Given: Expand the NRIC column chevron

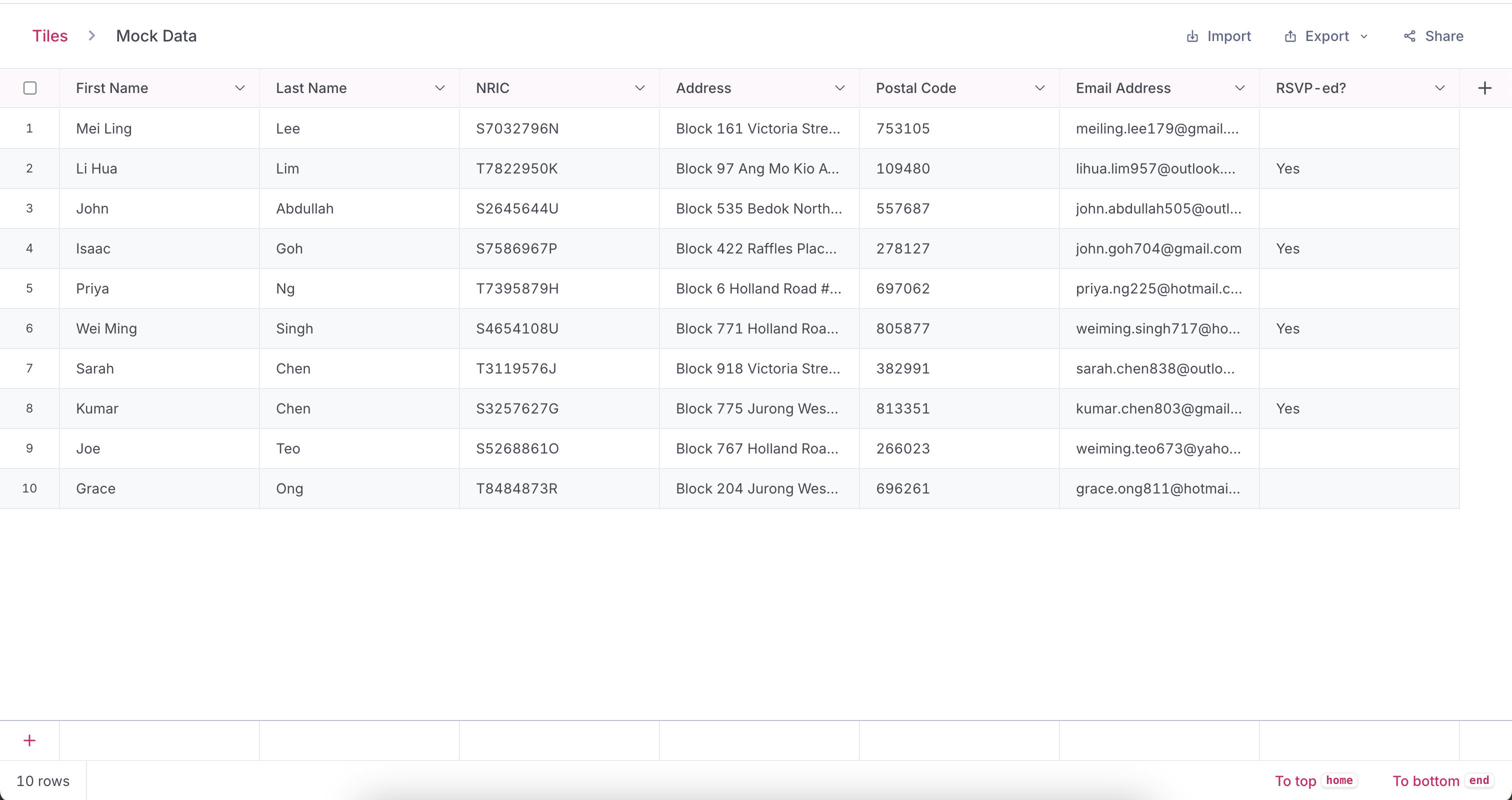Looking at the screenshot, I should click(639, 88).
